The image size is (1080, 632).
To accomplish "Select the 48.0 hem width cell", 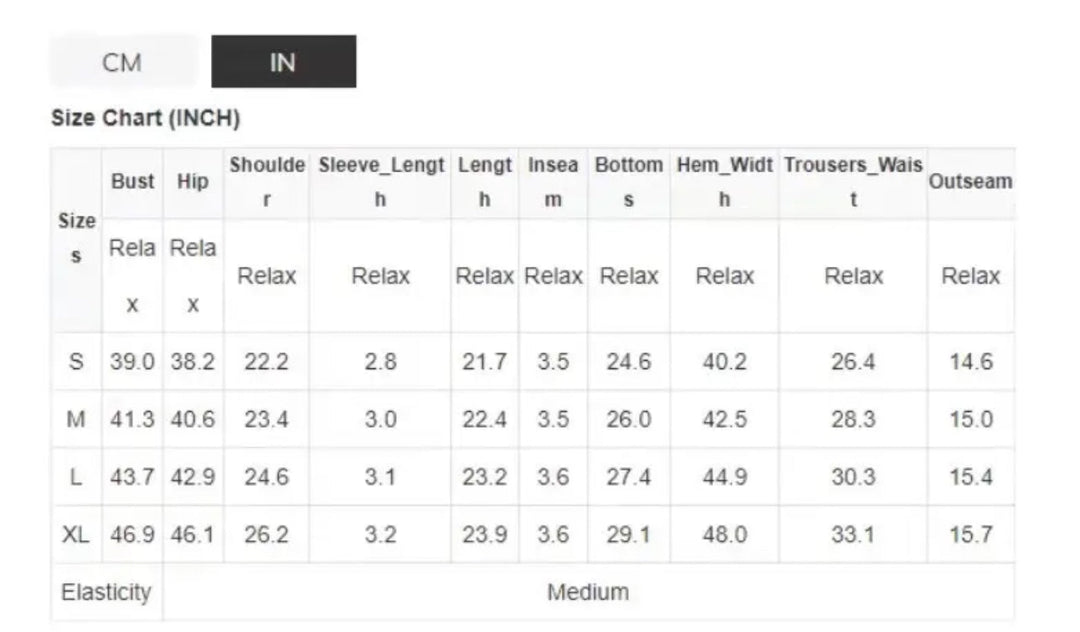I will pyautogui.click(x=724, y=535).
